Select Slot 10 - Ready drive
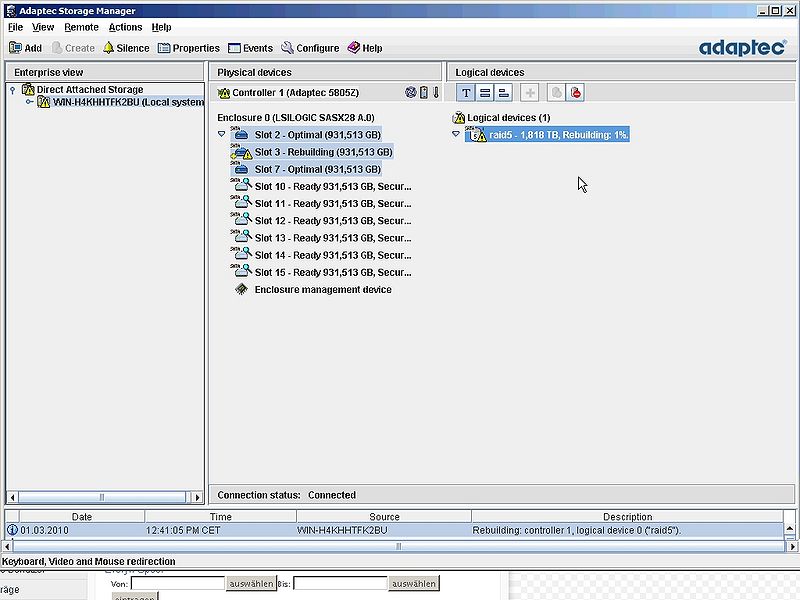800x600 pixels. (x=333, y=187)
